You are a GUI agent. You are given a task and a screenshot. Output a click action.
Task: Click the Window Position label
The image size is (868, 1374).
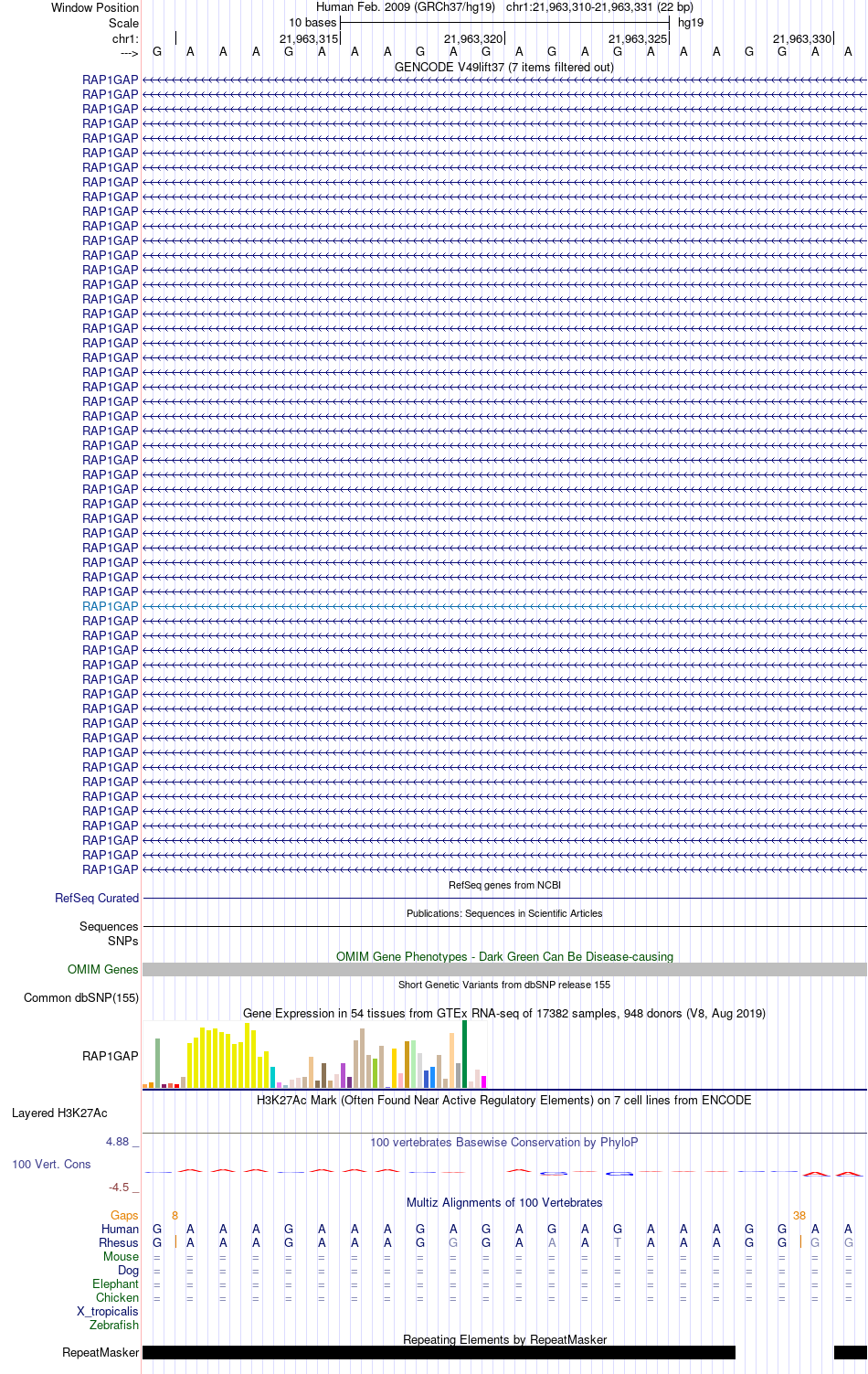[95, 7]
